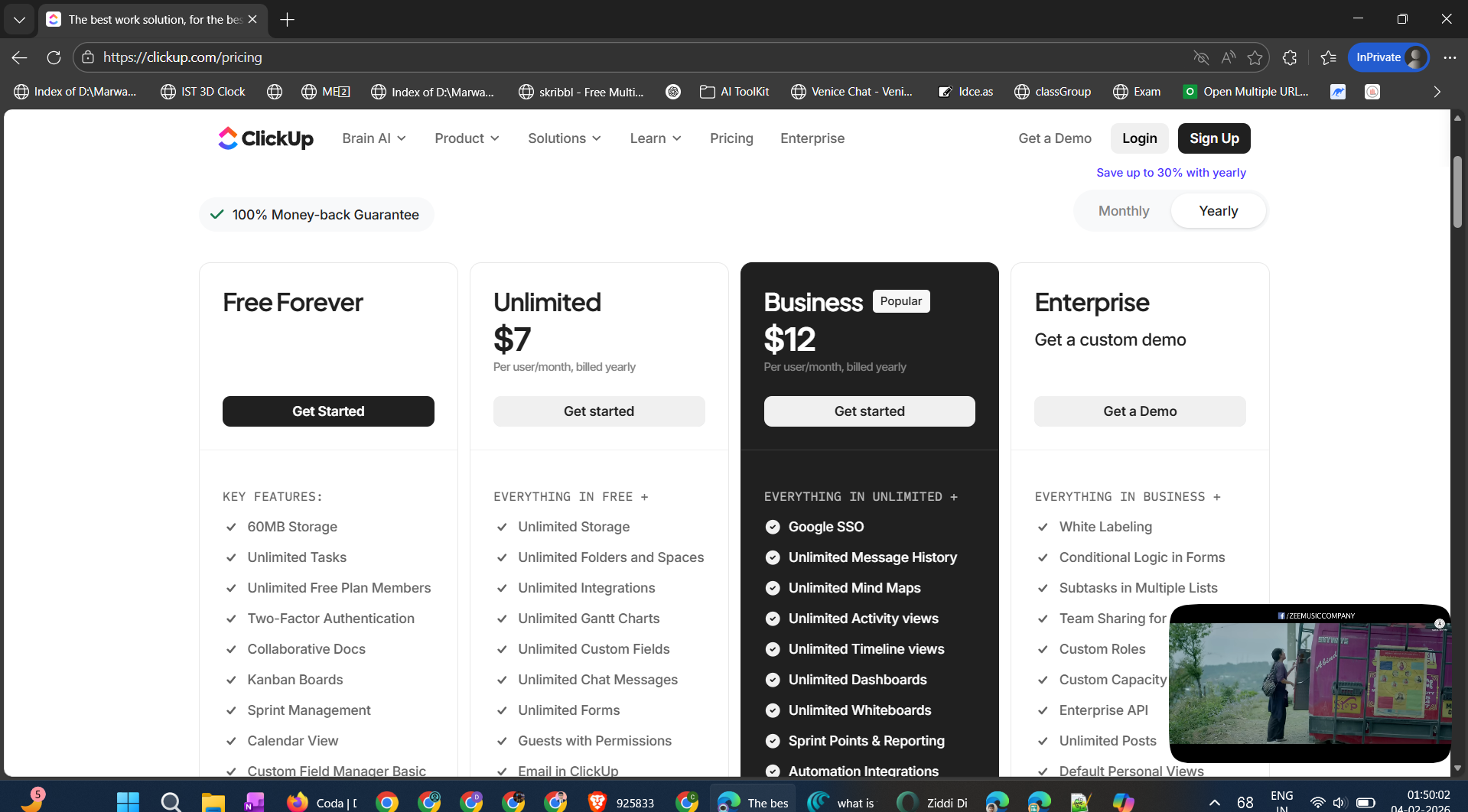Click Get started on Business plan
The height and width of the screenshot is (812, 1468).
869,411
